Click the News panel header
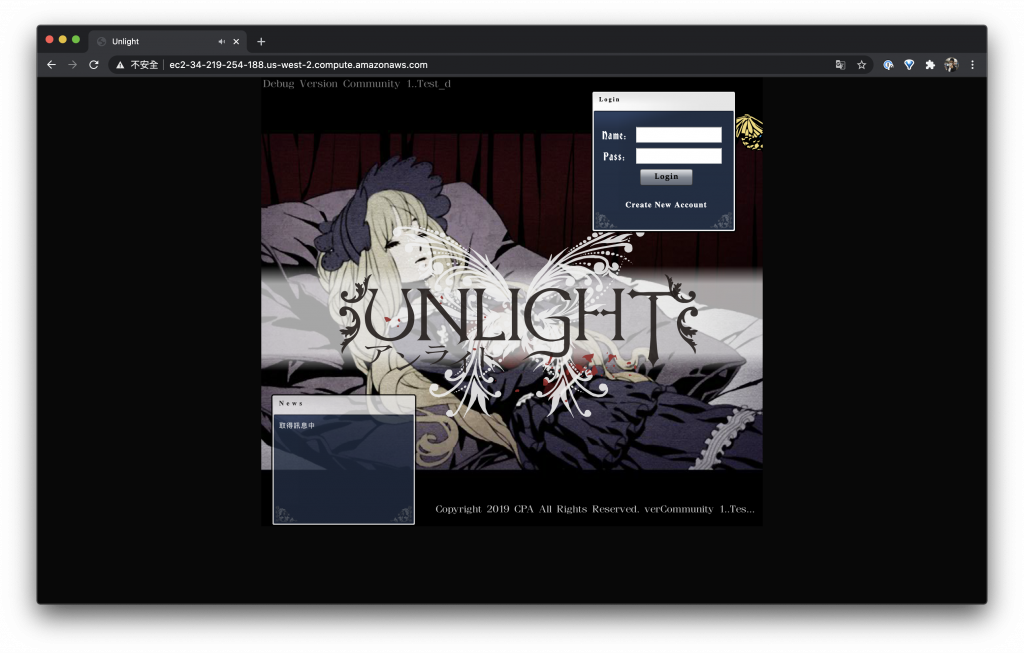1024x653 pixels. pyautogui.click(x=344, y=404)
